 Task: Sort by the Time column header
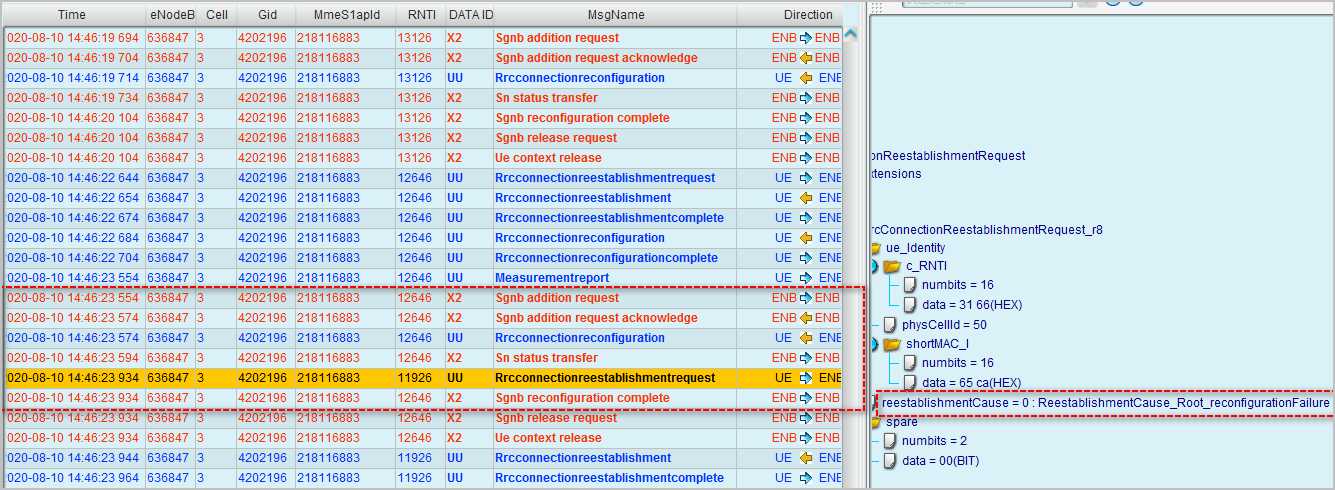pos(72,15)
